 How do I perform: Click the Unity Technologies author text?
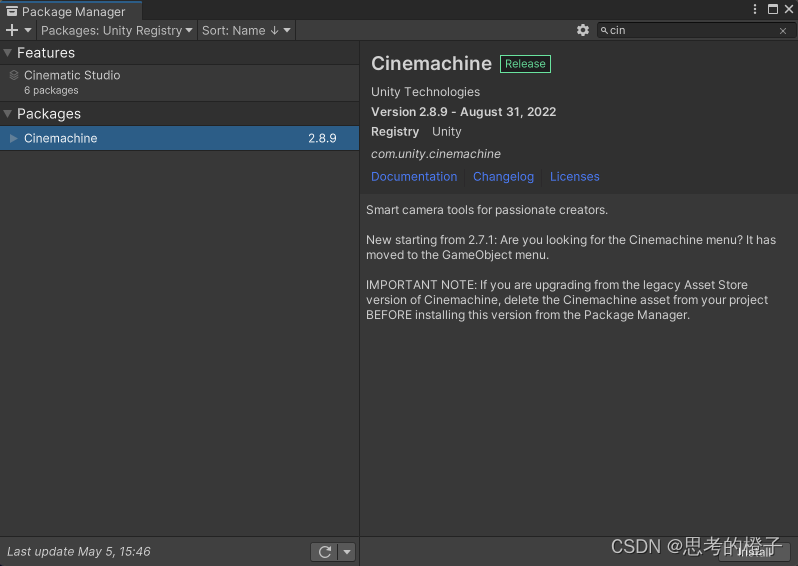[425, 92]
